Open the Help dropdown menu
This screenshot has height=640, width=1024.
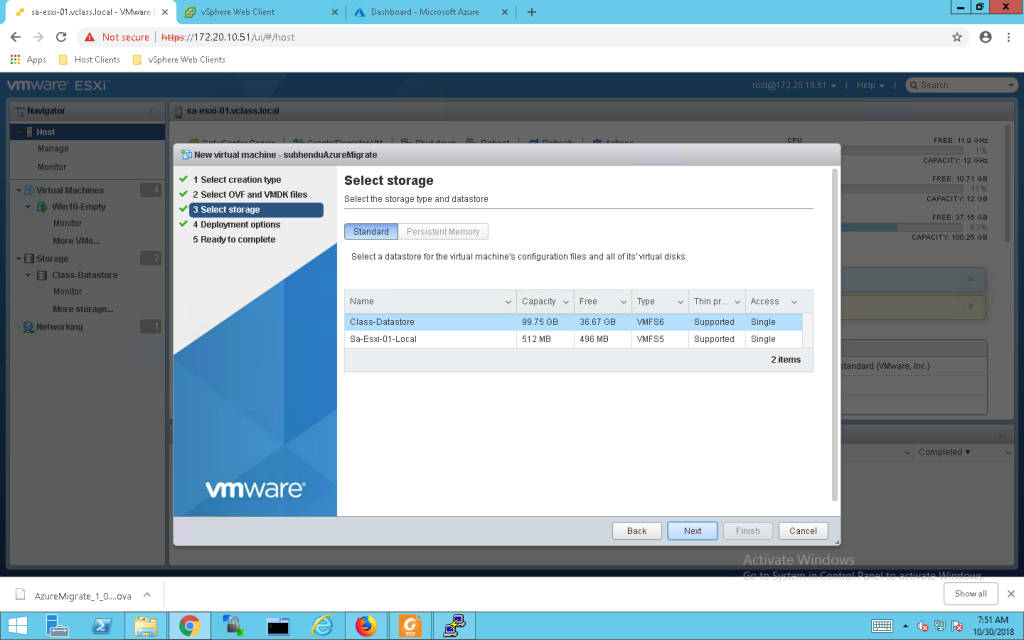tap(870, 86)
